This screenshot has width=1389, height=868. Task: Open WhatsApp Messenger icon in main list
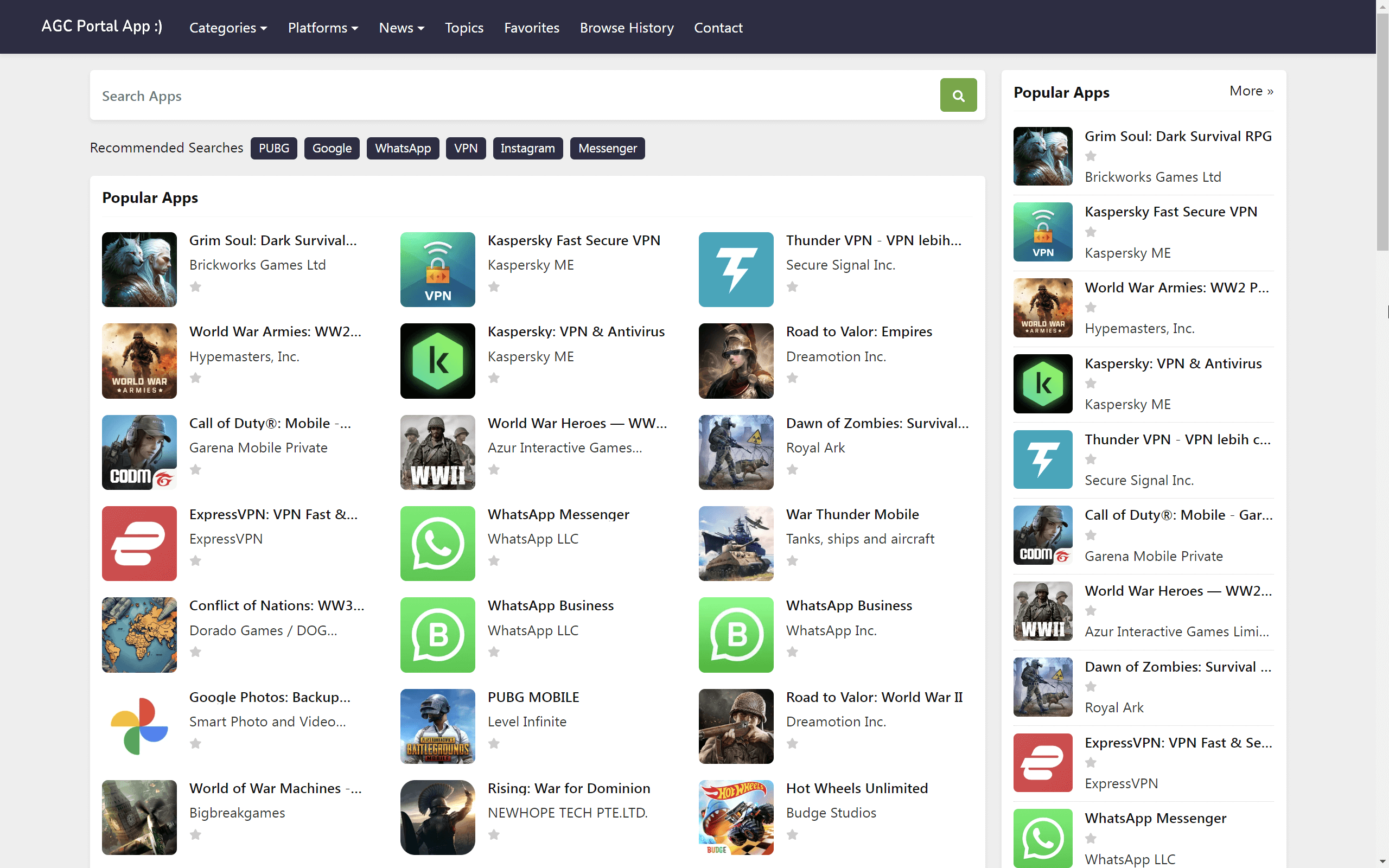437,543
